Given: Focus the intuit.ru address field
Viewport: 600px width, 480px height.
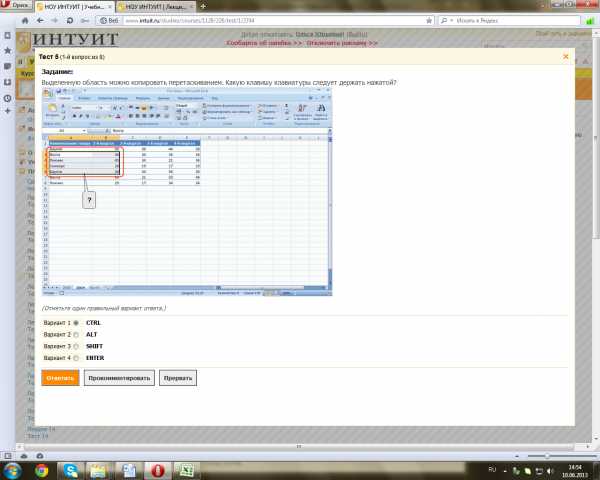Looking at the screenshot, I should click(274, 21).
